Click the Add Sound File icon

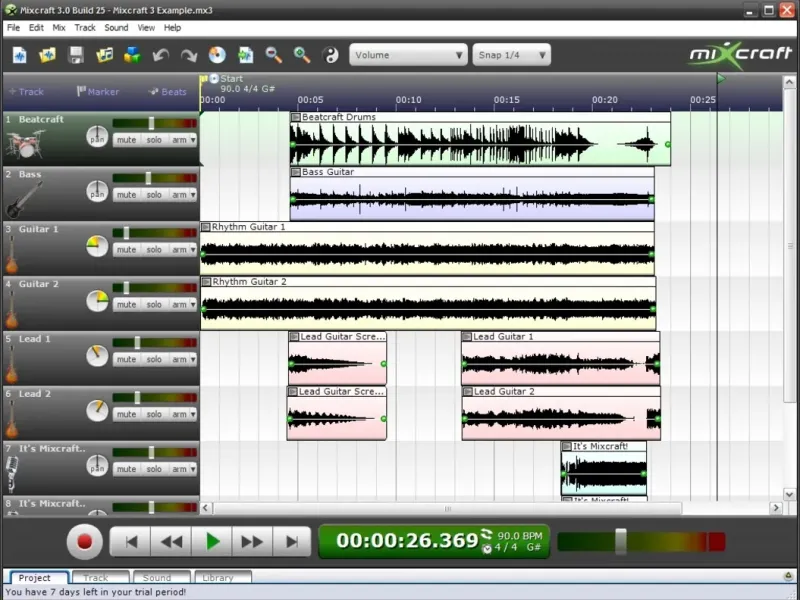click(x=105, y=55)
